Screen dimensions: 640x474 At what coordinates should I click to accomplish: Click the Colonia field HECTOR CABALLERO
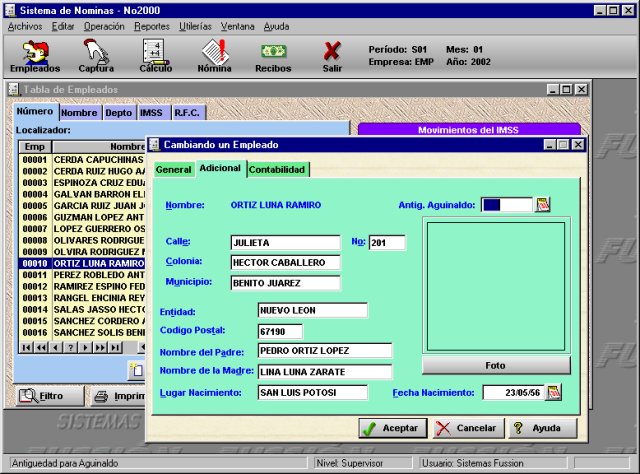click(x=285, y=263)
